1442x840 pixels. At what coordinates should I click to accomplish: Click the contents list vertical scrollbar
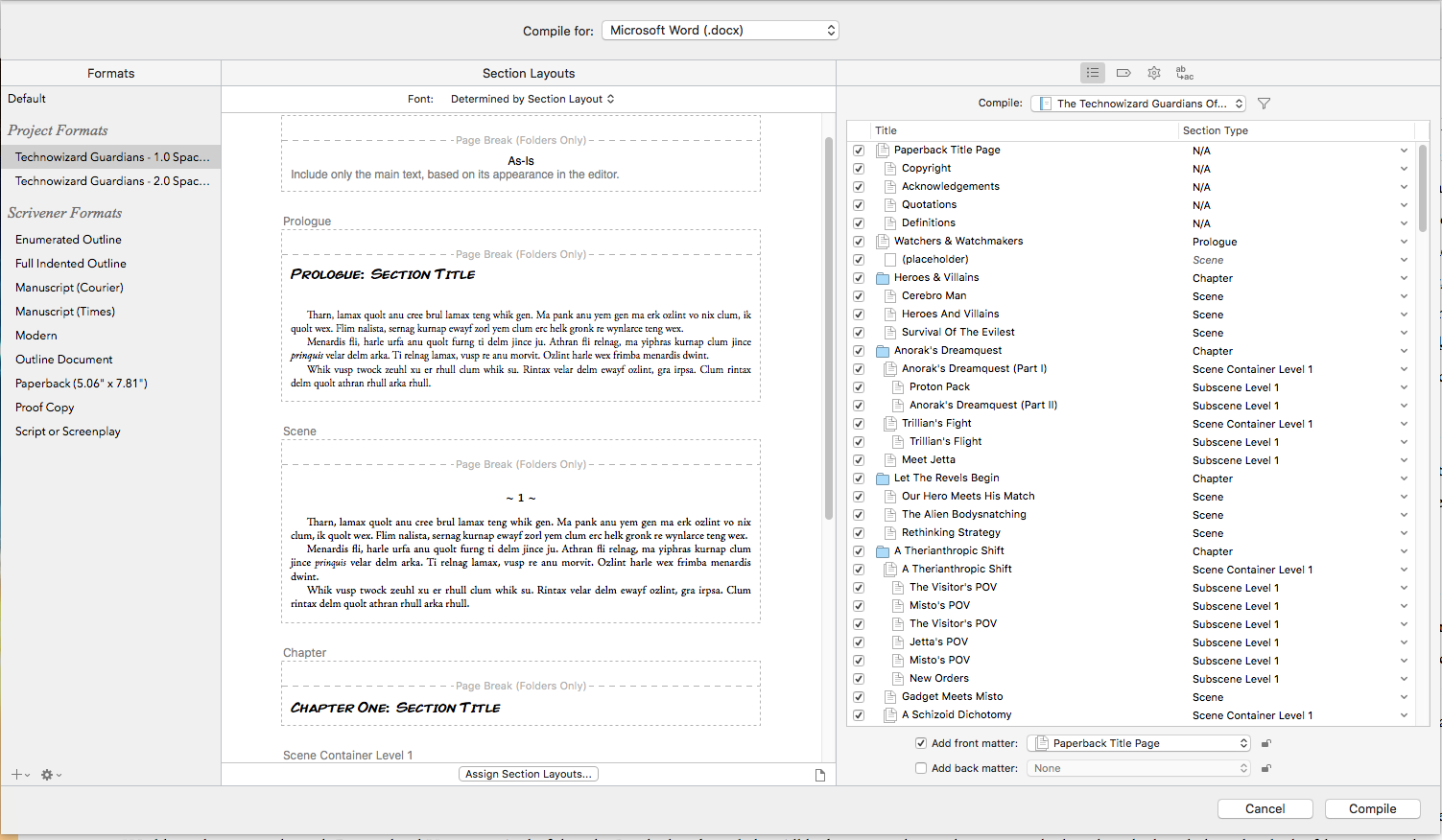click(1423, 188)
